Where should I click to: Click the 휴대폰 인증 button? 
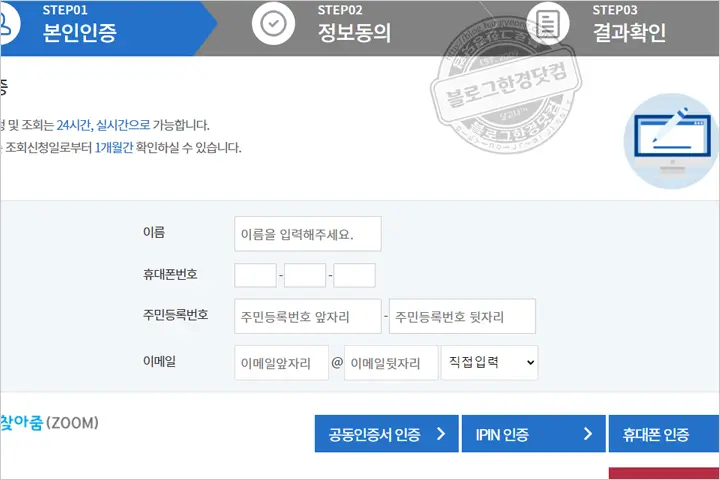(664, 434)
